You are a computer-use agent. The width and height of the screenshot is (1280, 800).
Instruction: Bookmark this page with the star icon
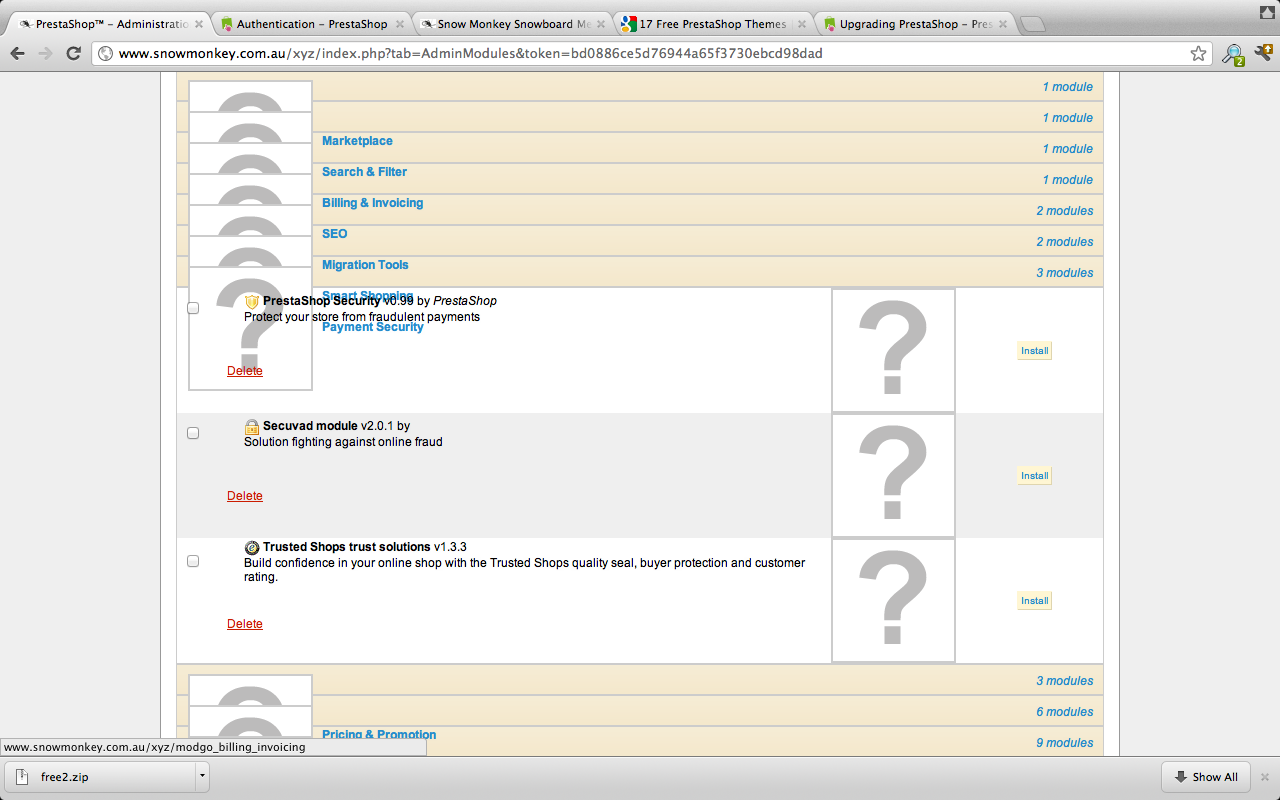pyautogui.click(x=1198, y=53)
